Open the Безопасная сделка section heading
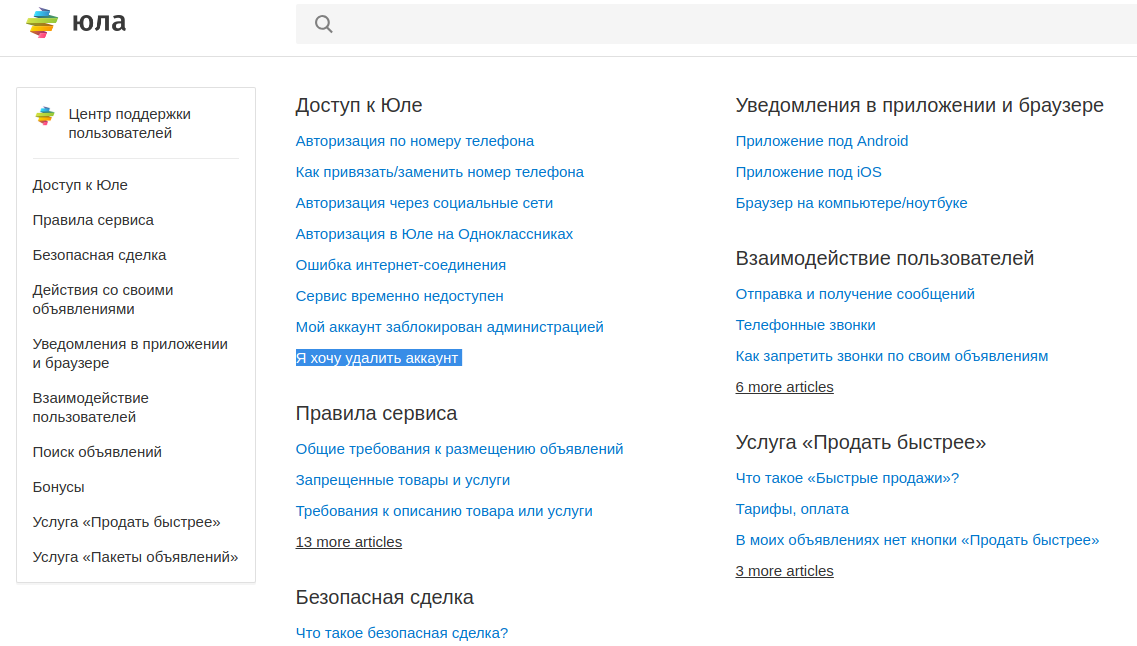1137x646 pixels. [x=384, y=597]
